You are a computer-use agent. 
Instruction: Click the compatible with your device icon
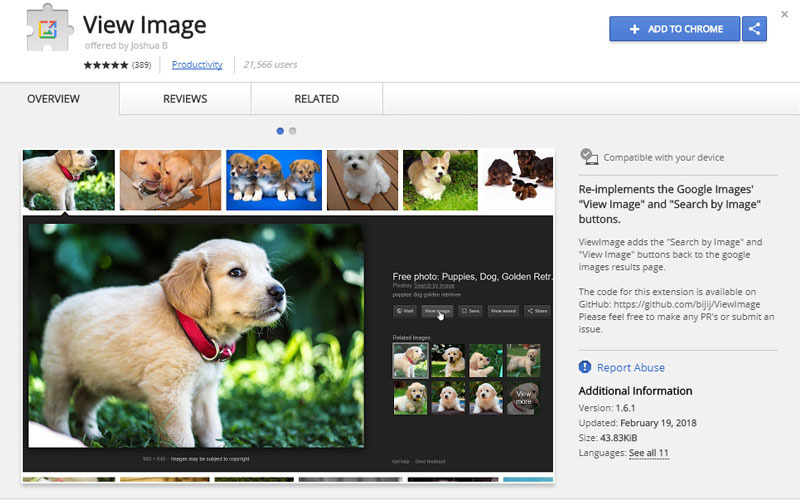[589, 157]
